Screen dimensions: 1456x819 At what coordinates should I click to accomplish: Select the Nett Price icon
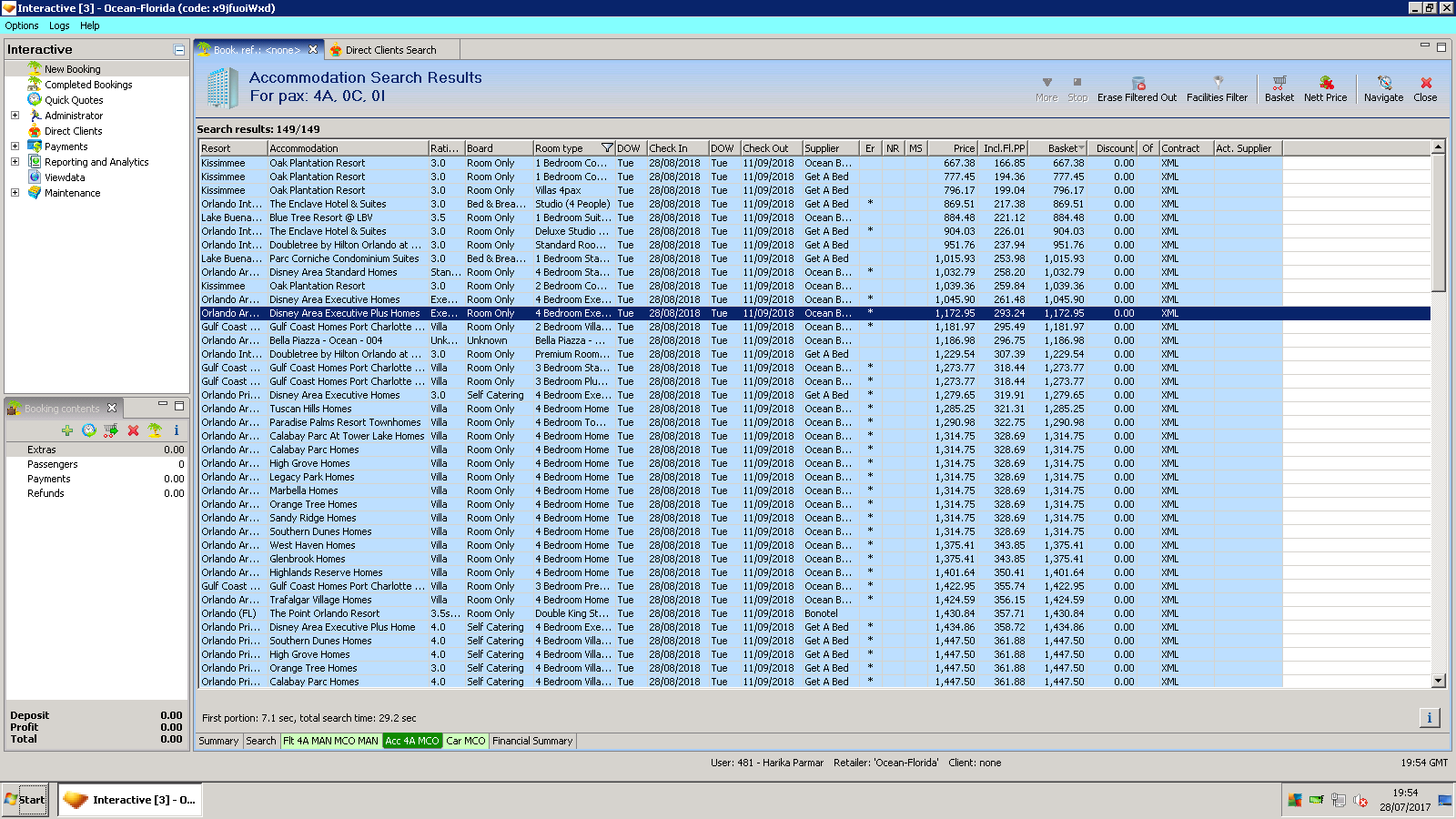(1326, 83)
